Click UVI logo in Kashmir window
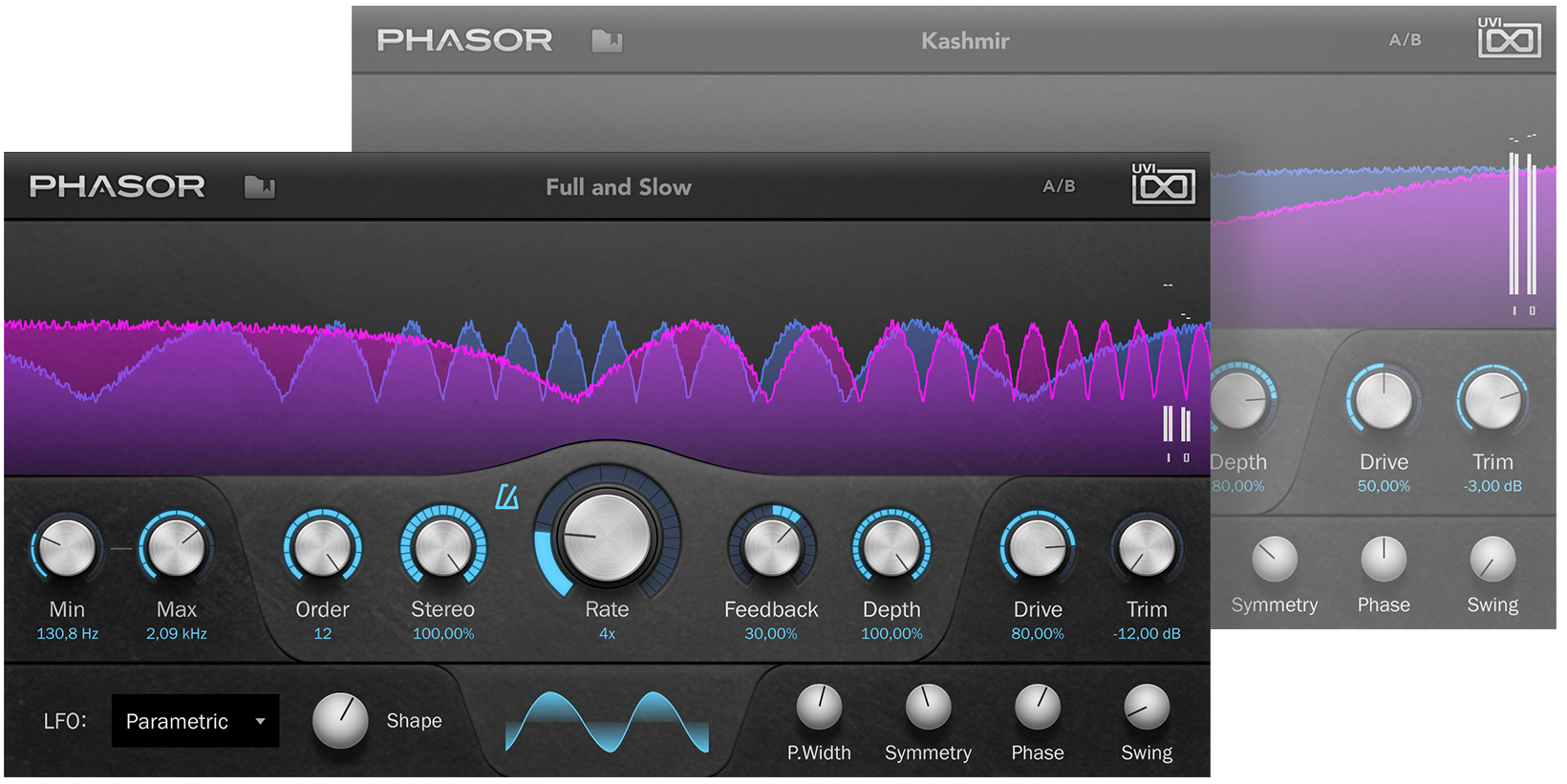 pyautogui.click(x=1509, y=37)
